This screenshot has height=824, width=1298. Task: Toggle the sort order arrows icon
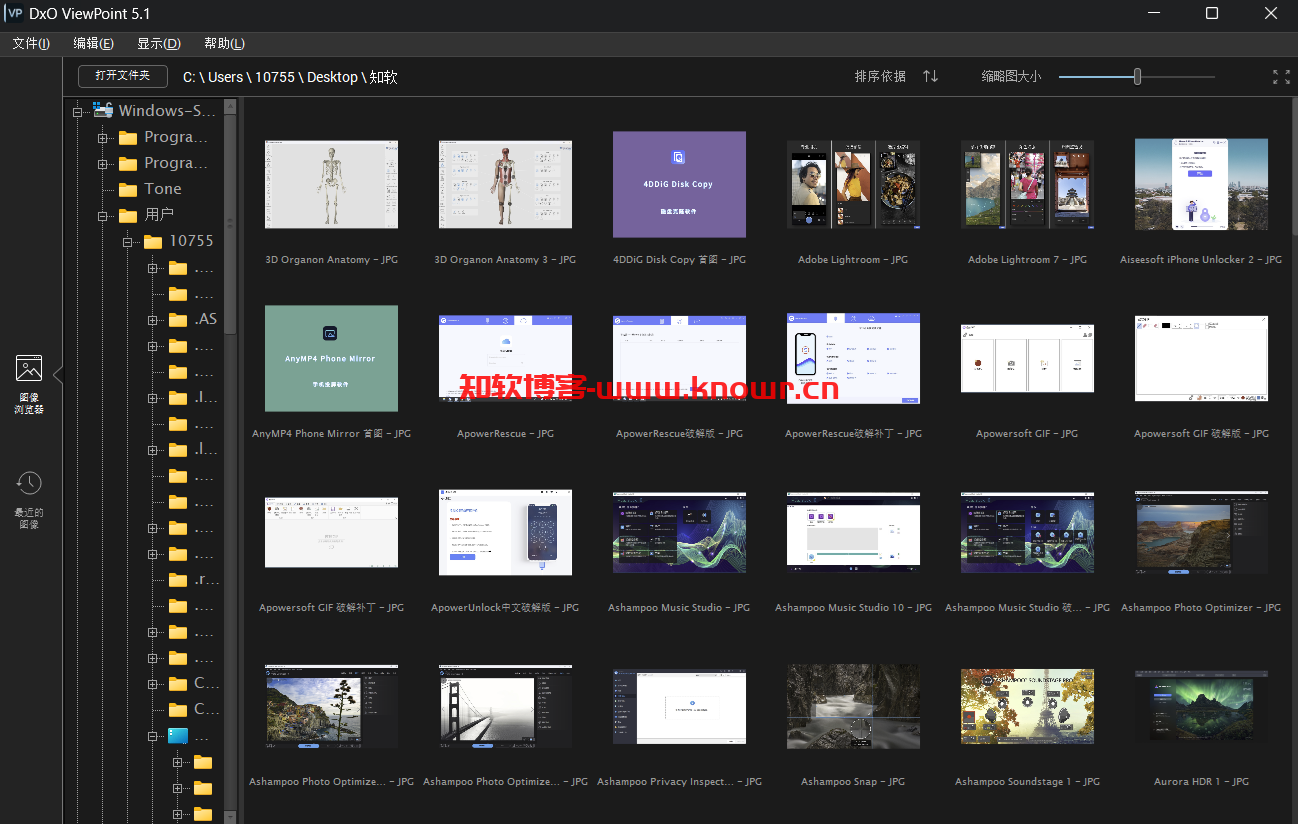coord(930,76)
